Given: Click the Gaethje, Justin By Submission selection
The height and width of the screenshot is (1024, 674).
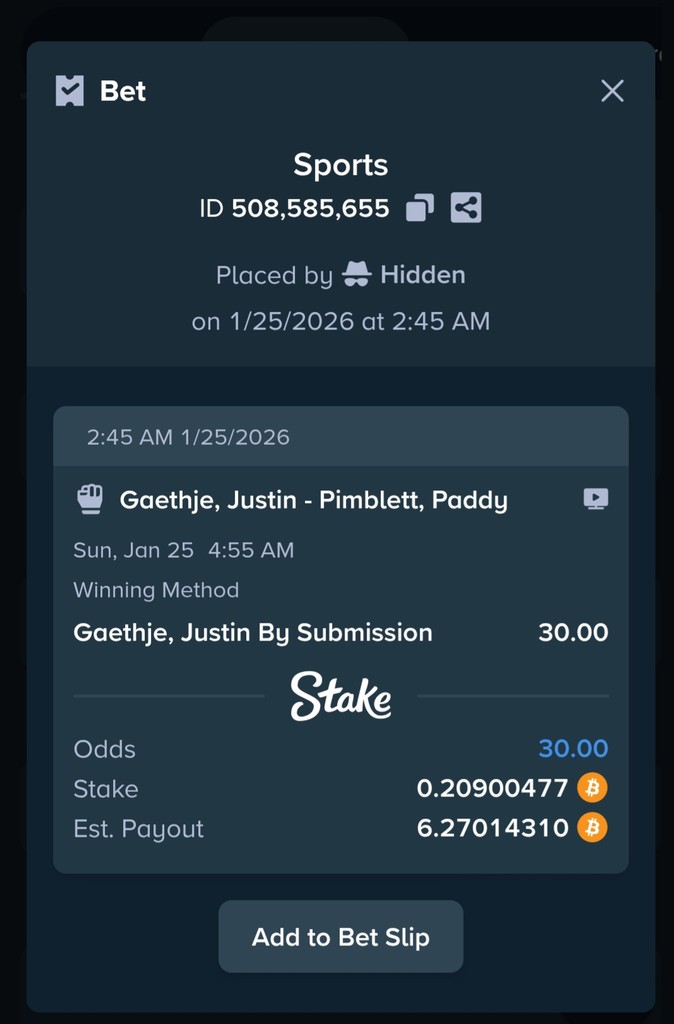Looking at the screenshot, I should [x=253, y=632].
